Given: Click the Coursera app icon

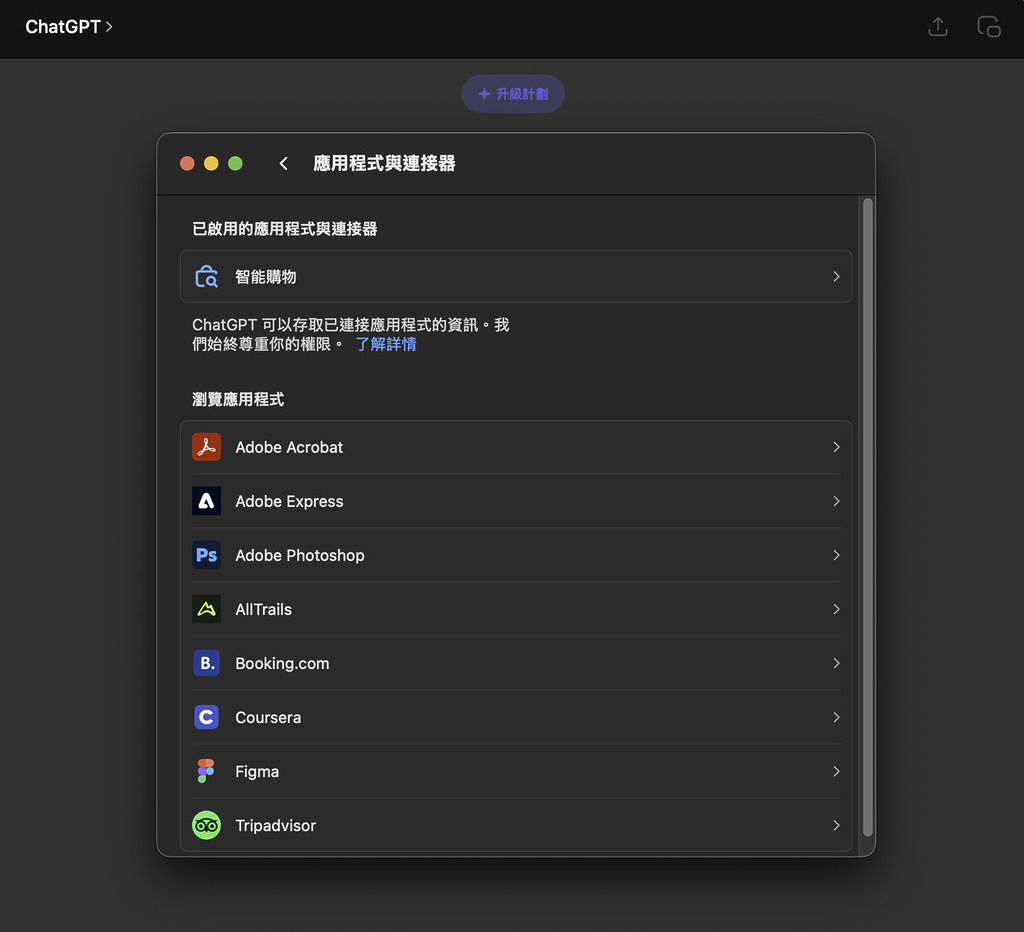Looking at the screenshot, I should [206, 717].
